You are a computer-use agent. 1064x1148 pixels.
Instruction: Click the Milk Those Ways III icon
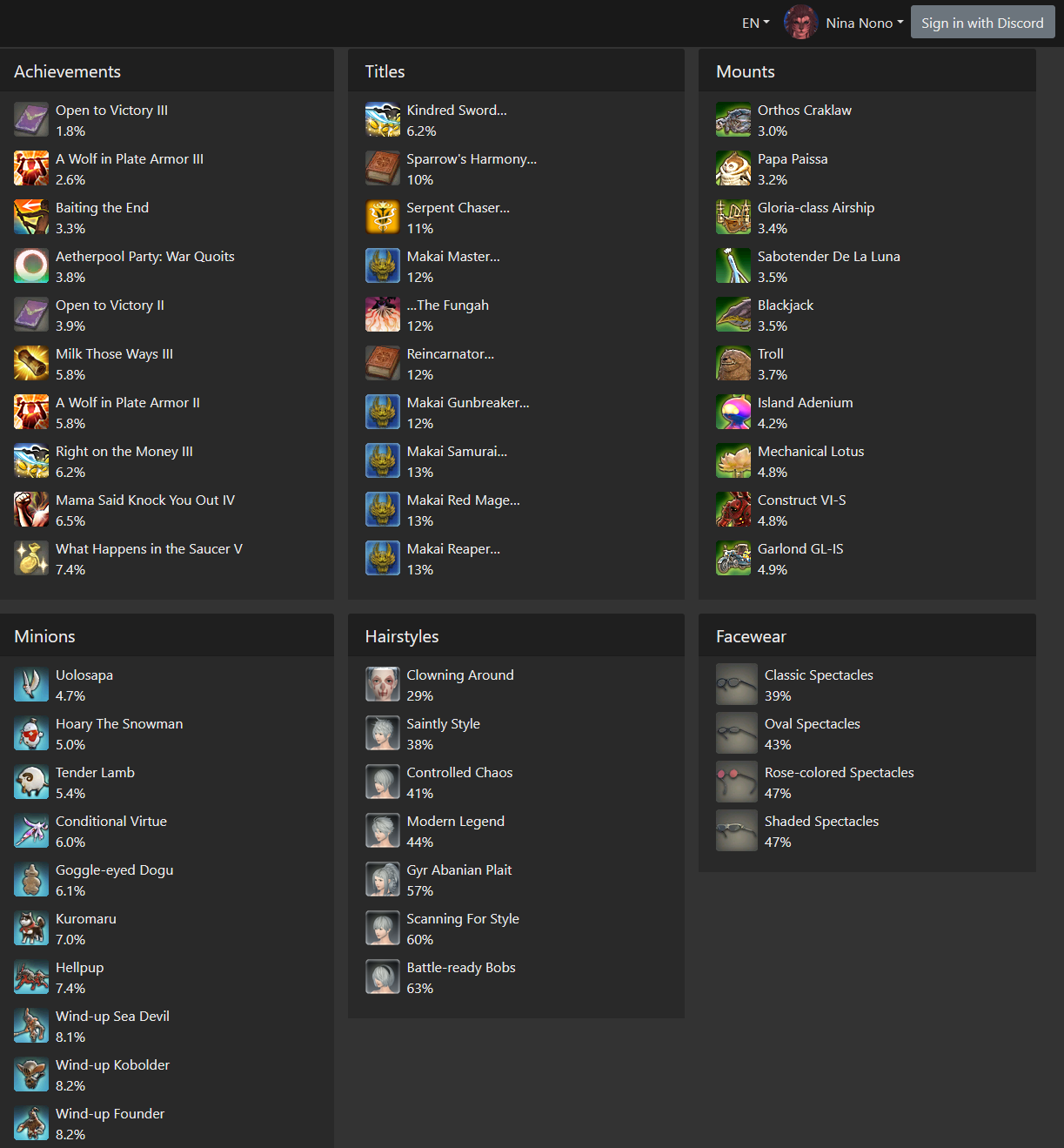(31, 364)
